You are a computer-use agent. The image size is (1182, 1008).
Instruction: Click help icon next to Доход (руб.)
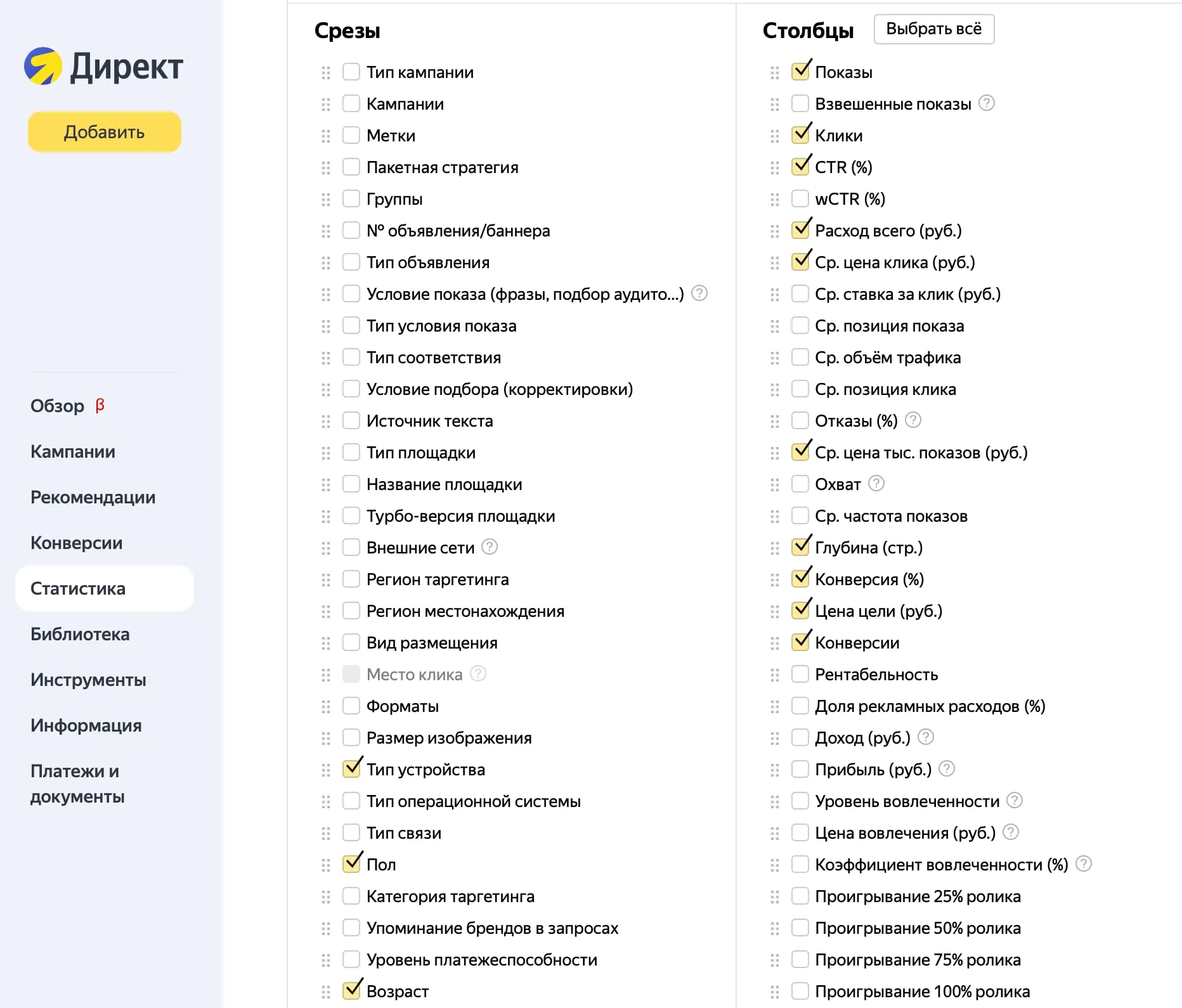(x=926, y=737)
